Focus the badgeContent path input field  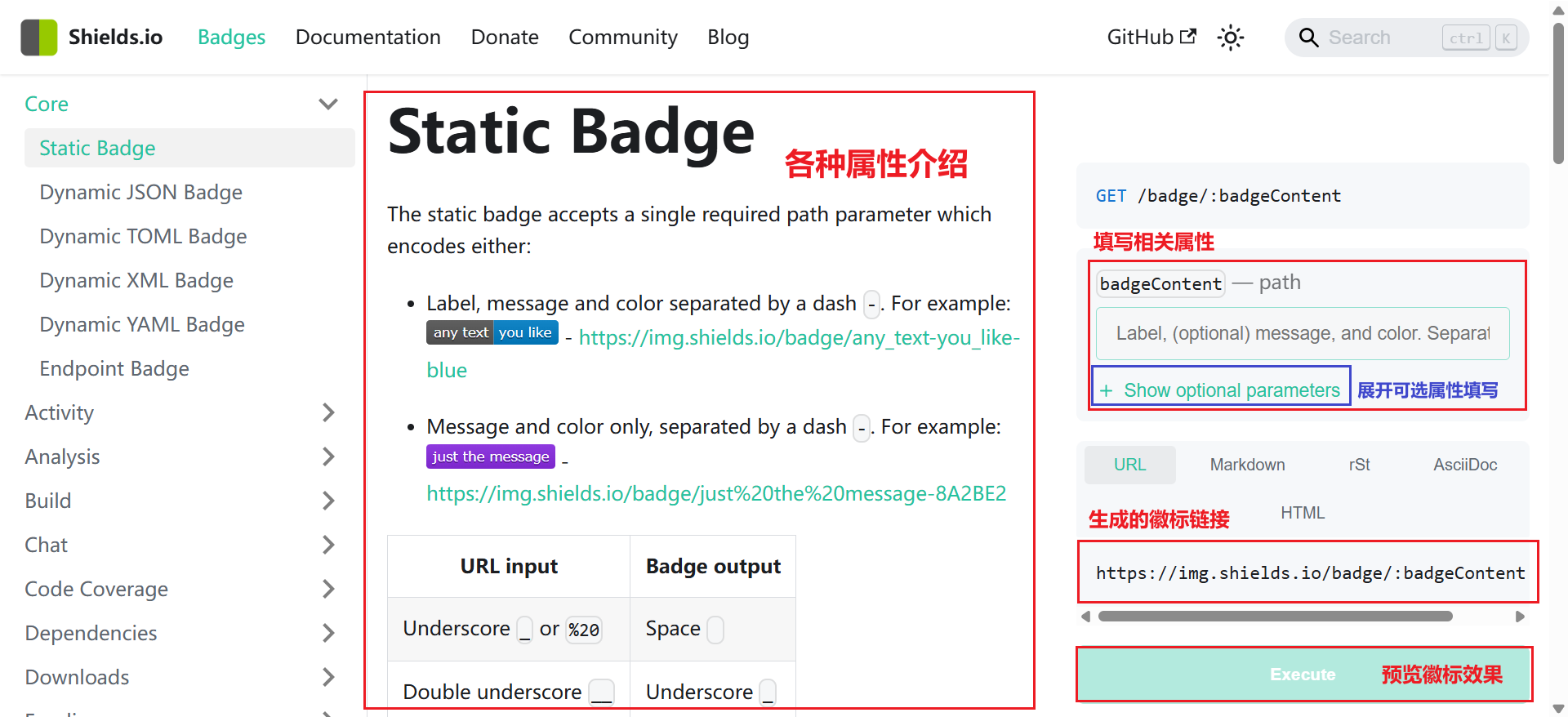[x=1303, y=333]
